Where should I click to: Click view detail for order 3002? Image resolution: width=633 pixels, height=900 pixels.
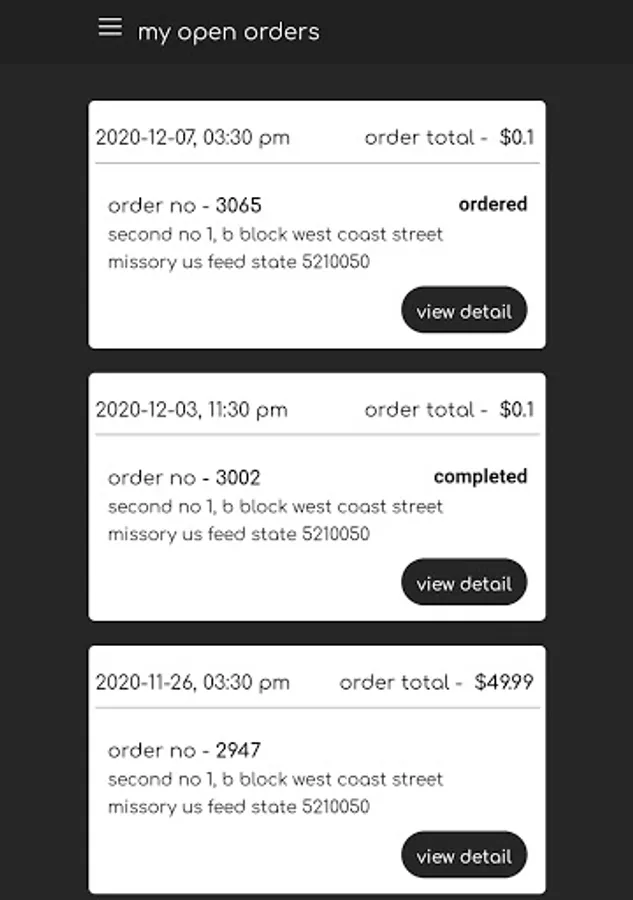(464, 582)
